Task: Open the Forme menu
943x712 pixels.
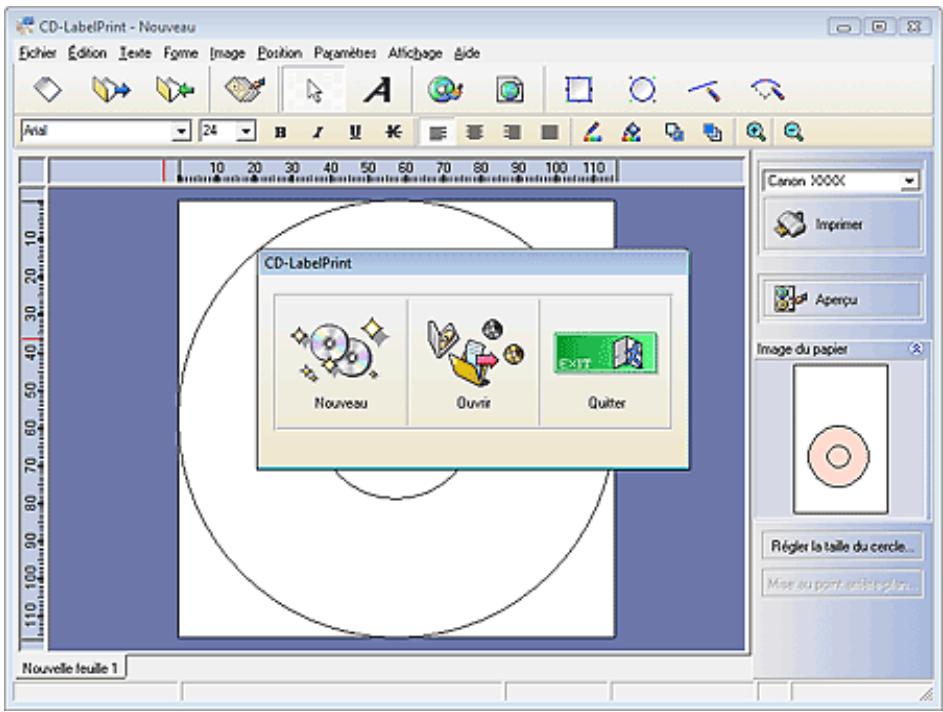Action: tap(180, 53)
